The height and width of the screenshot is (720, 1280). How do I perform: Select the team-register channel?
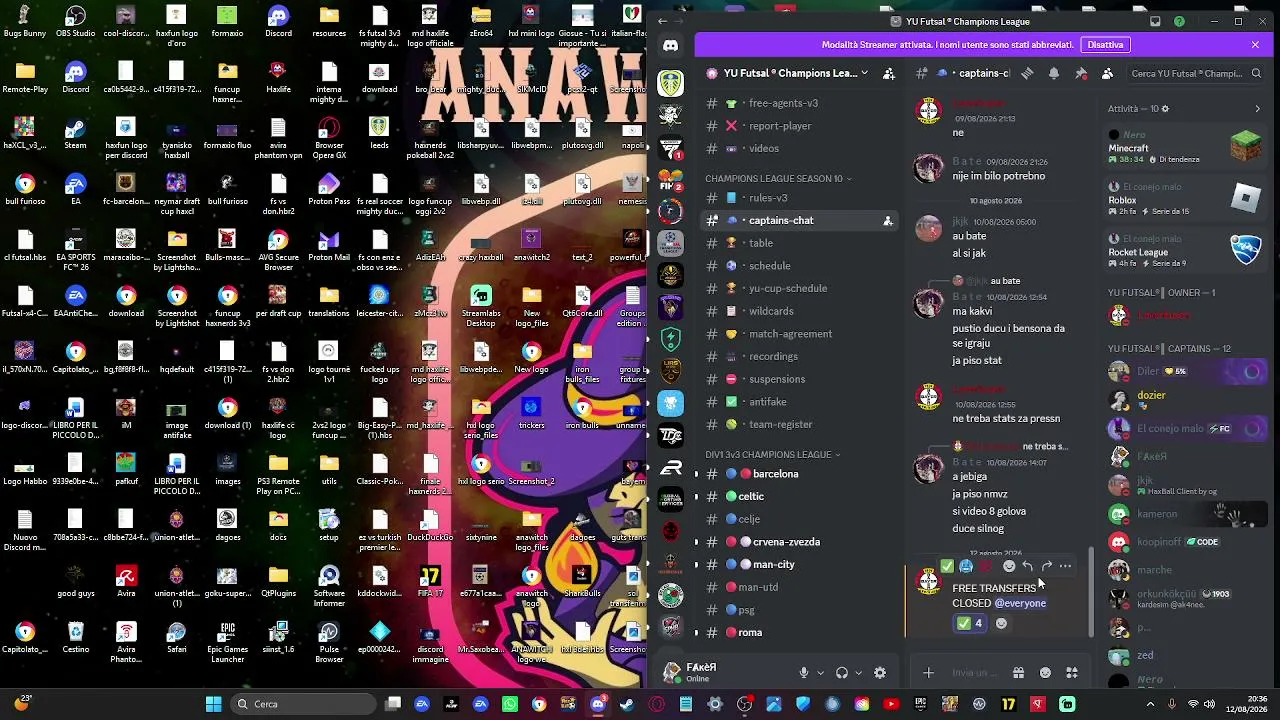[x=798, y=424]
